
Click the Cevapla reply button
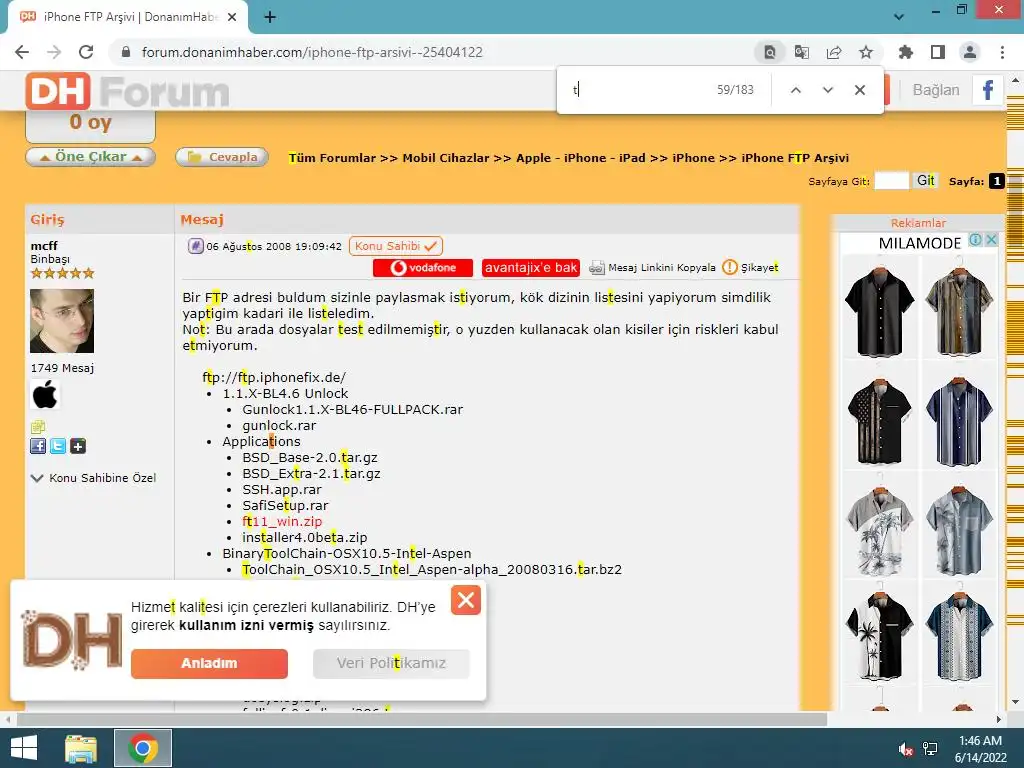pos(222,157)
